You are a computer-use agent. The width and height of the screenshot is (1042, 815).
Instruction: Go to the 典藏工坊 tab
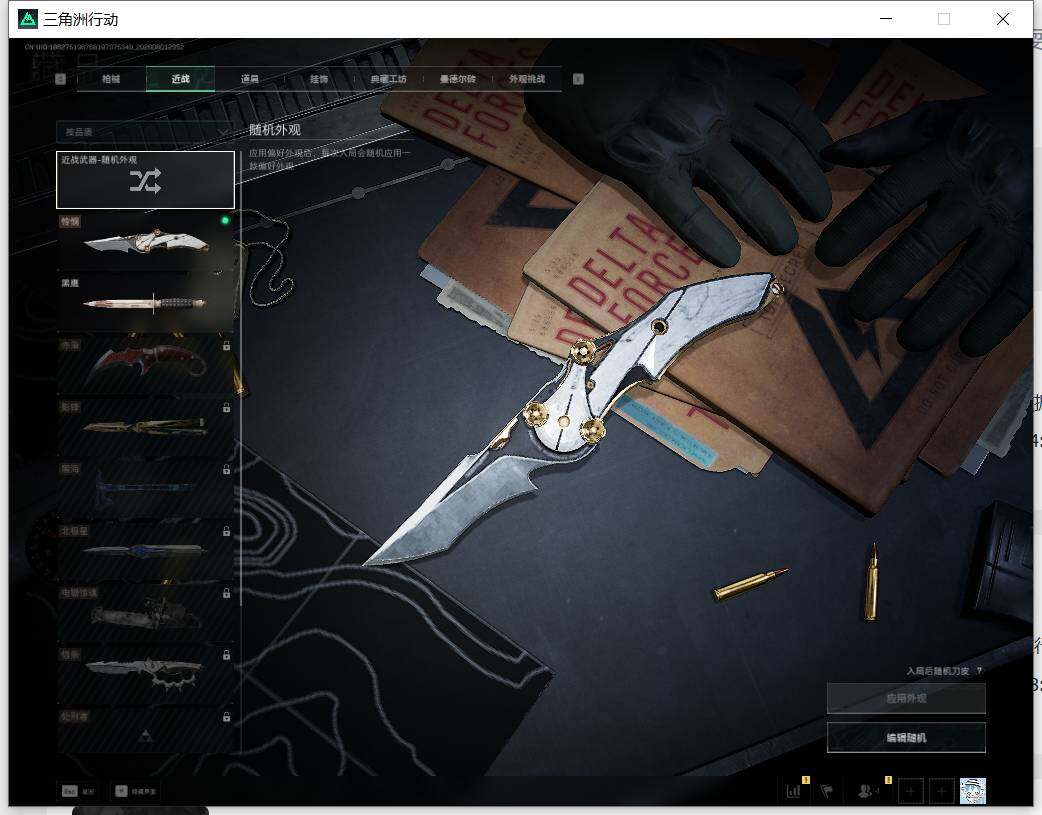pos(388,79)
